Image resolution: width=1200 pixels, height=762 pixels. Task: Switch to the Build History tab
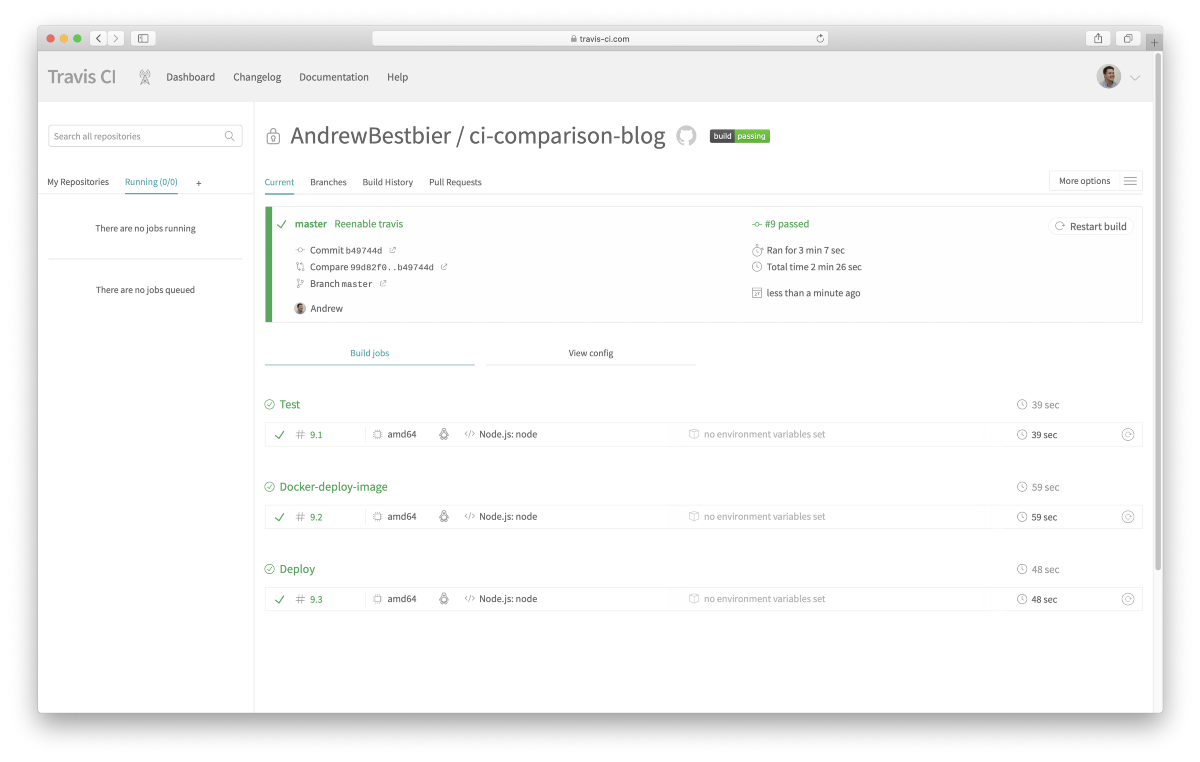click(387, 182)
